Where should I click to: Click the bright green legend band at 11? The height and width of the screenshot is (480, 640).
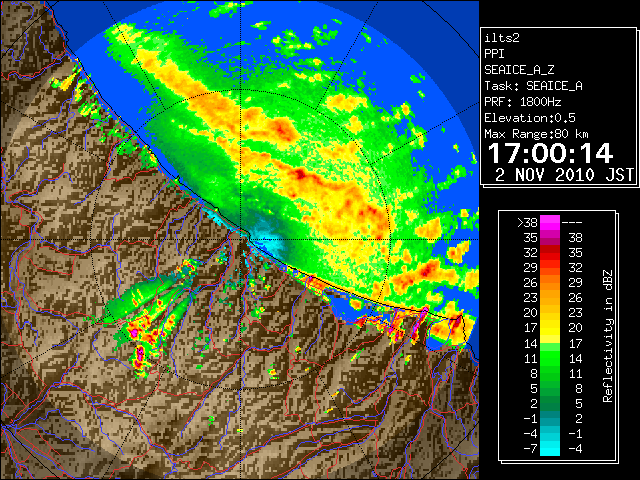click(x=550, y=358)
